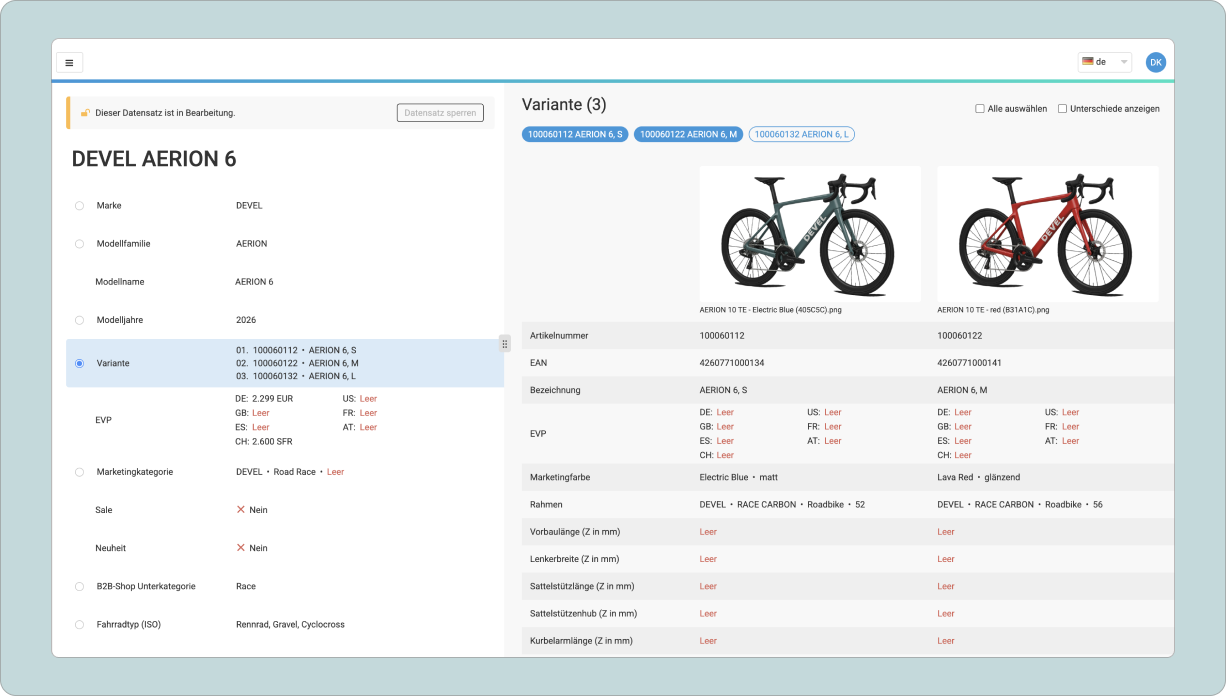Open the DK user avatar
The image size is (1226, 696).
(x=1156, y=62)
